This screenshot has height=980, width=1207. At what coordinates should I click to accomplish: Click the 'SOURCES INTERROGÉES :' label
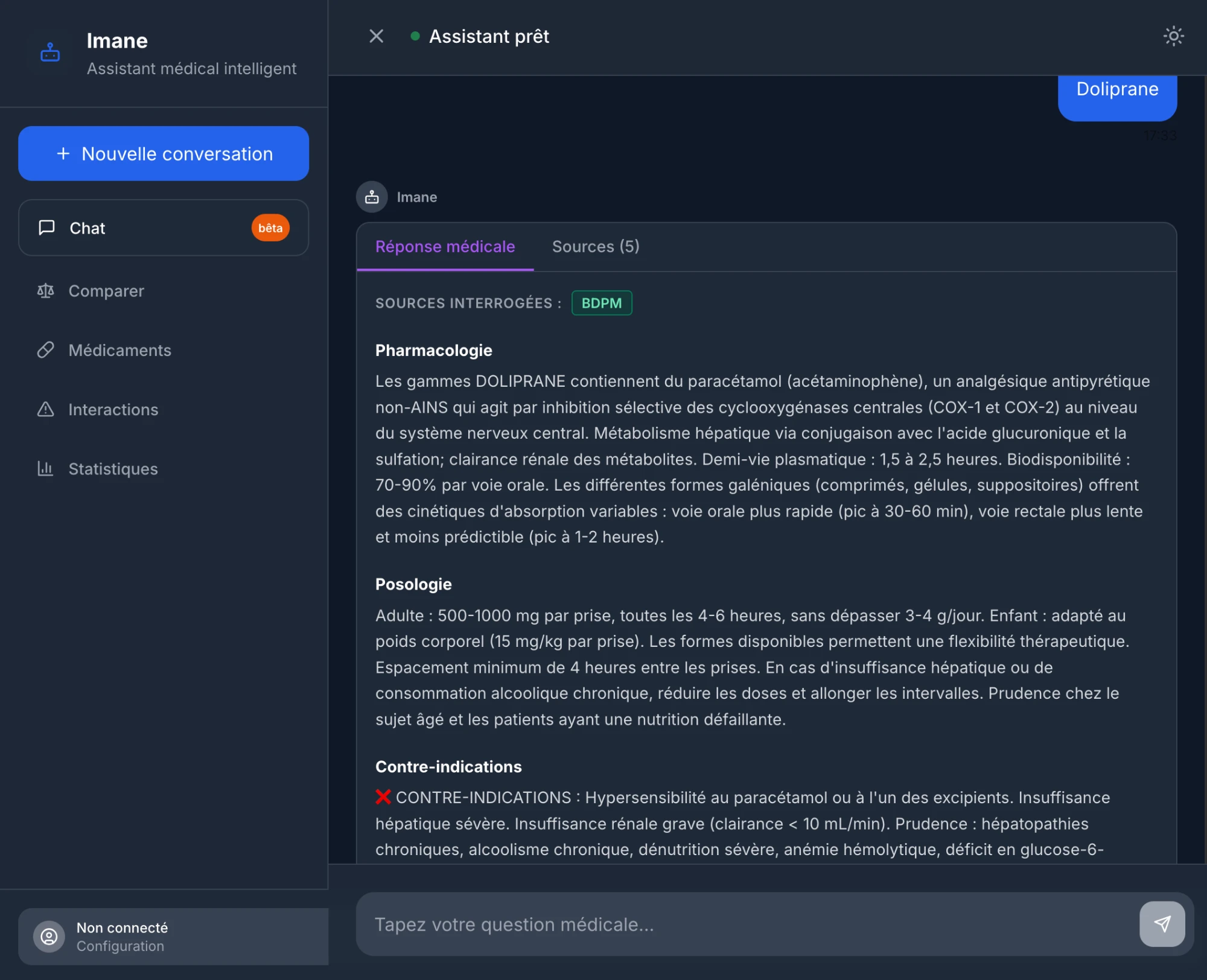click(468, 303)
